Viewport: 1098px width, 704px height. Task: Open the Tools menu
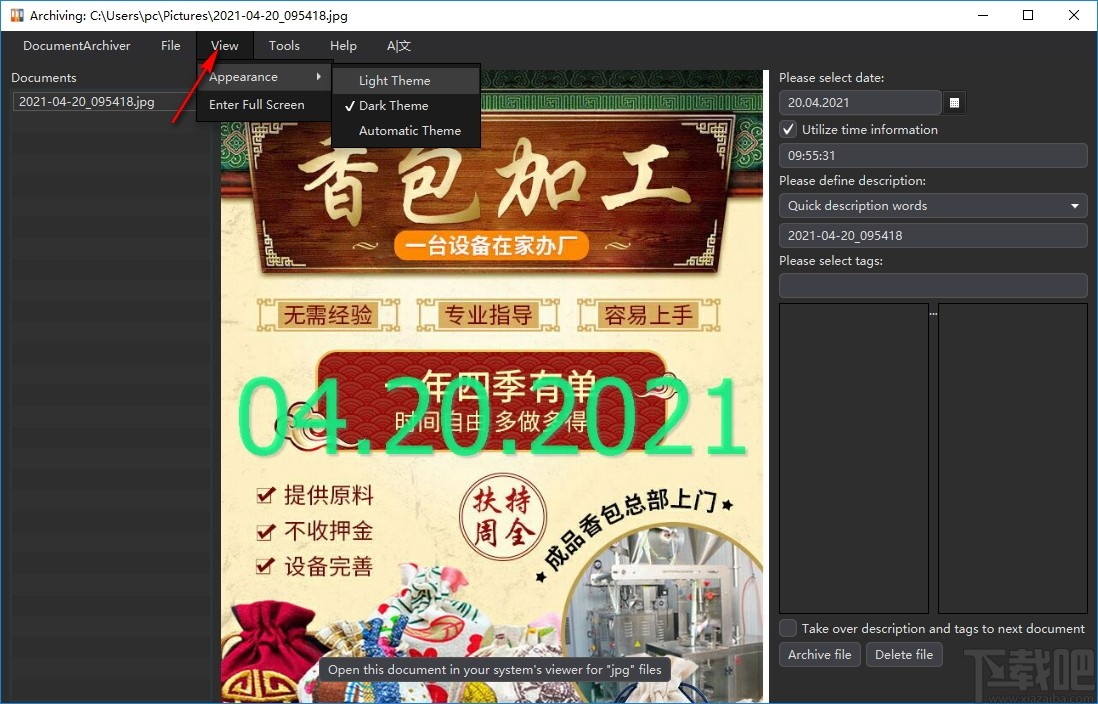[284, 45]
